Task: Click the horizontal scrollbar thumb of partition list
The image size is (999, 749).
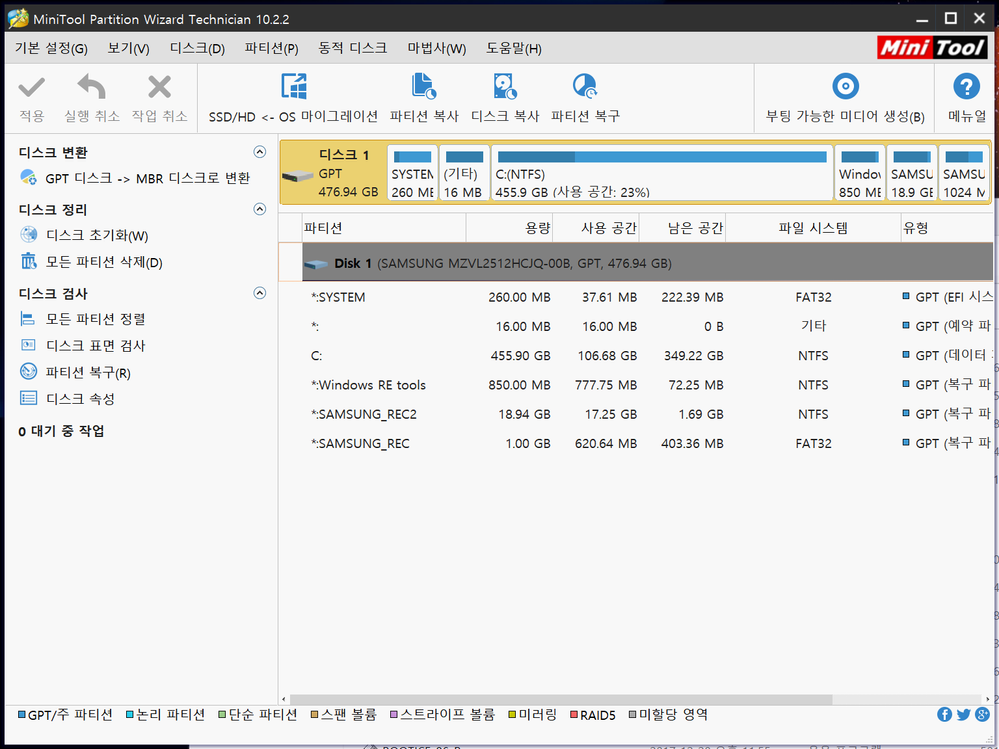Action: pos(561,699)
